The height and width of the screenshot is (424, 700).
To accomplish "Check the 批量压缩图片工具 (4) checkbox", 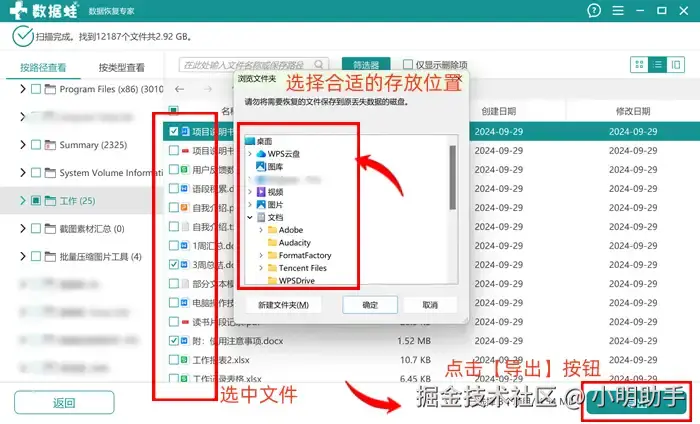I will (36, 257).
